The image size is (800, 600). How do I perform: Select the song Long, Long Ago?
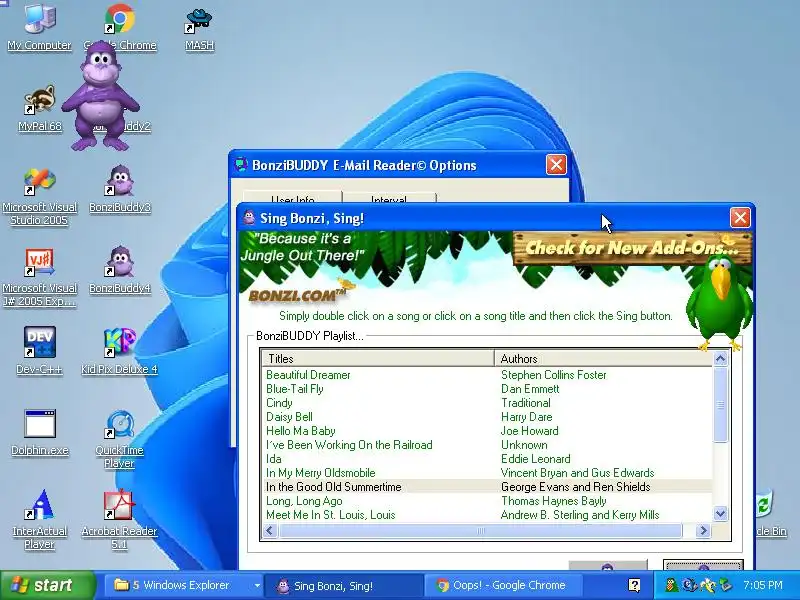304,501
